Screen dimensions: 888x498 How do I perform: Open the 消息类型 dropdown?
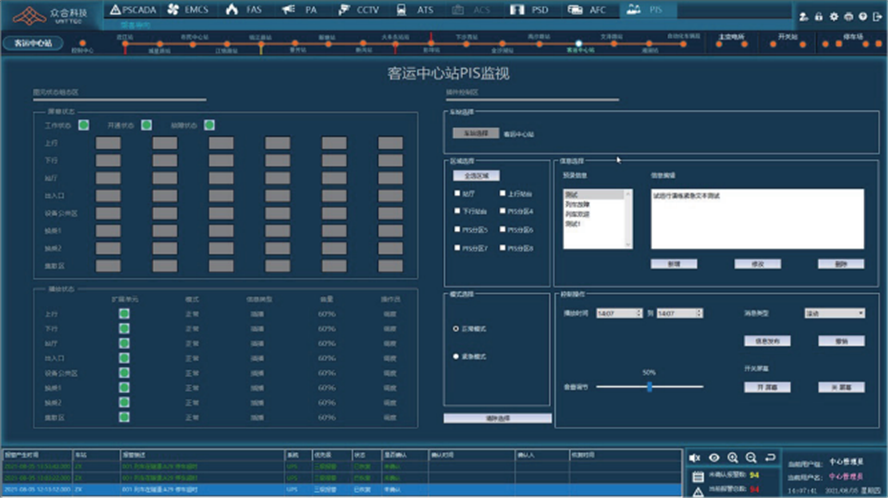pos(833,313)
